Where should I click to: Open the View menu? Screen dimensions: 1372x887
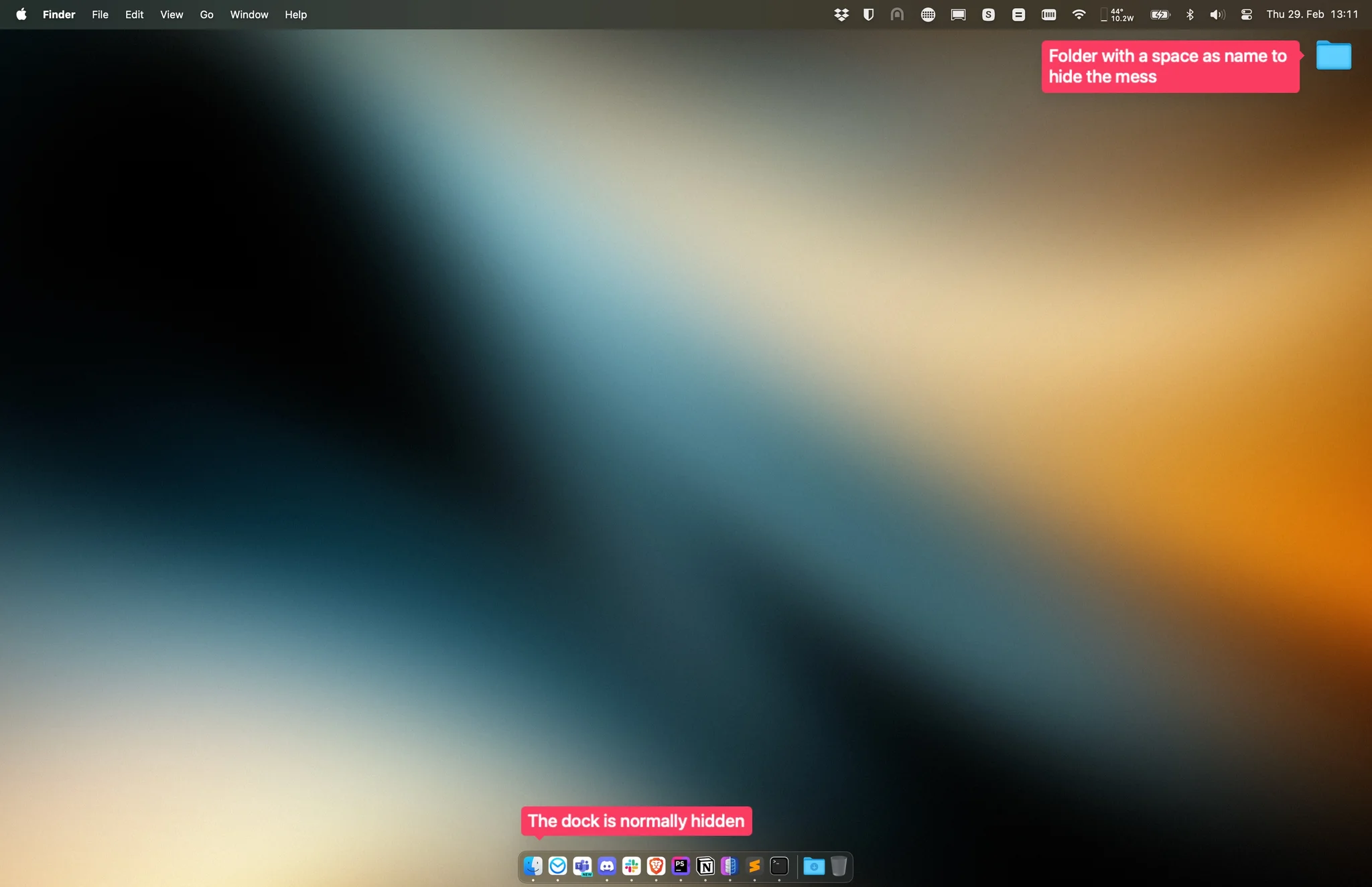pyautogui.click(x=171, y=15)
